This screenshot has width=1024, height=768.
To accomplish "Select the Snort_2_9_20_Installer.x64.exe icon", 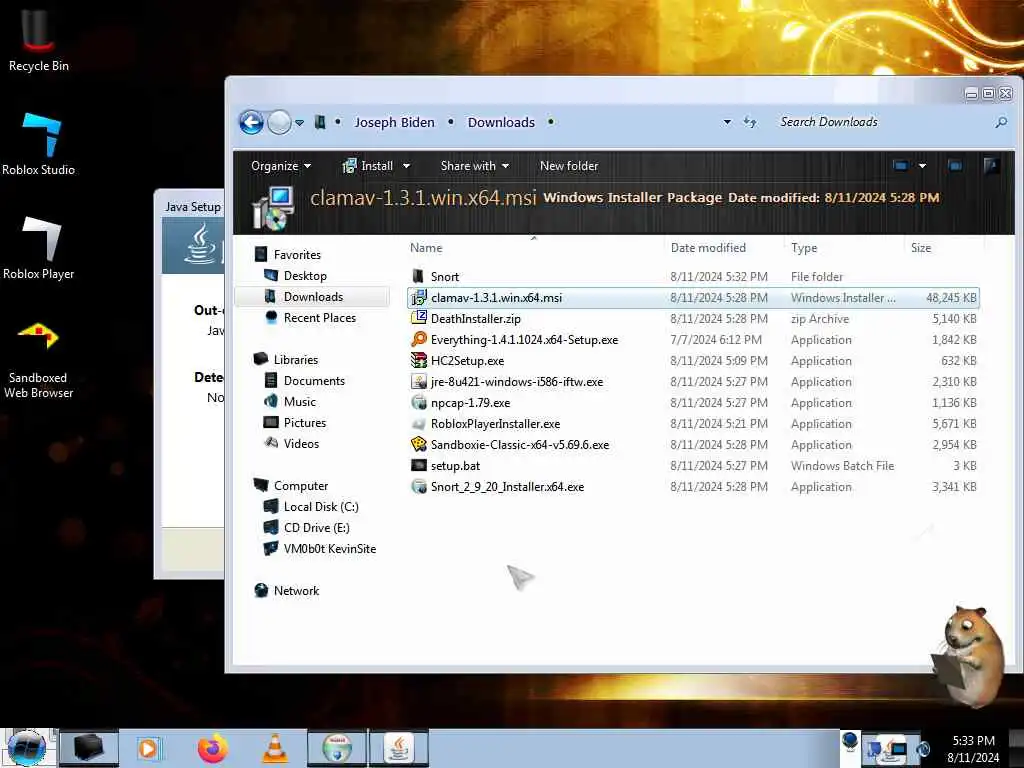I will pos(419,487).
